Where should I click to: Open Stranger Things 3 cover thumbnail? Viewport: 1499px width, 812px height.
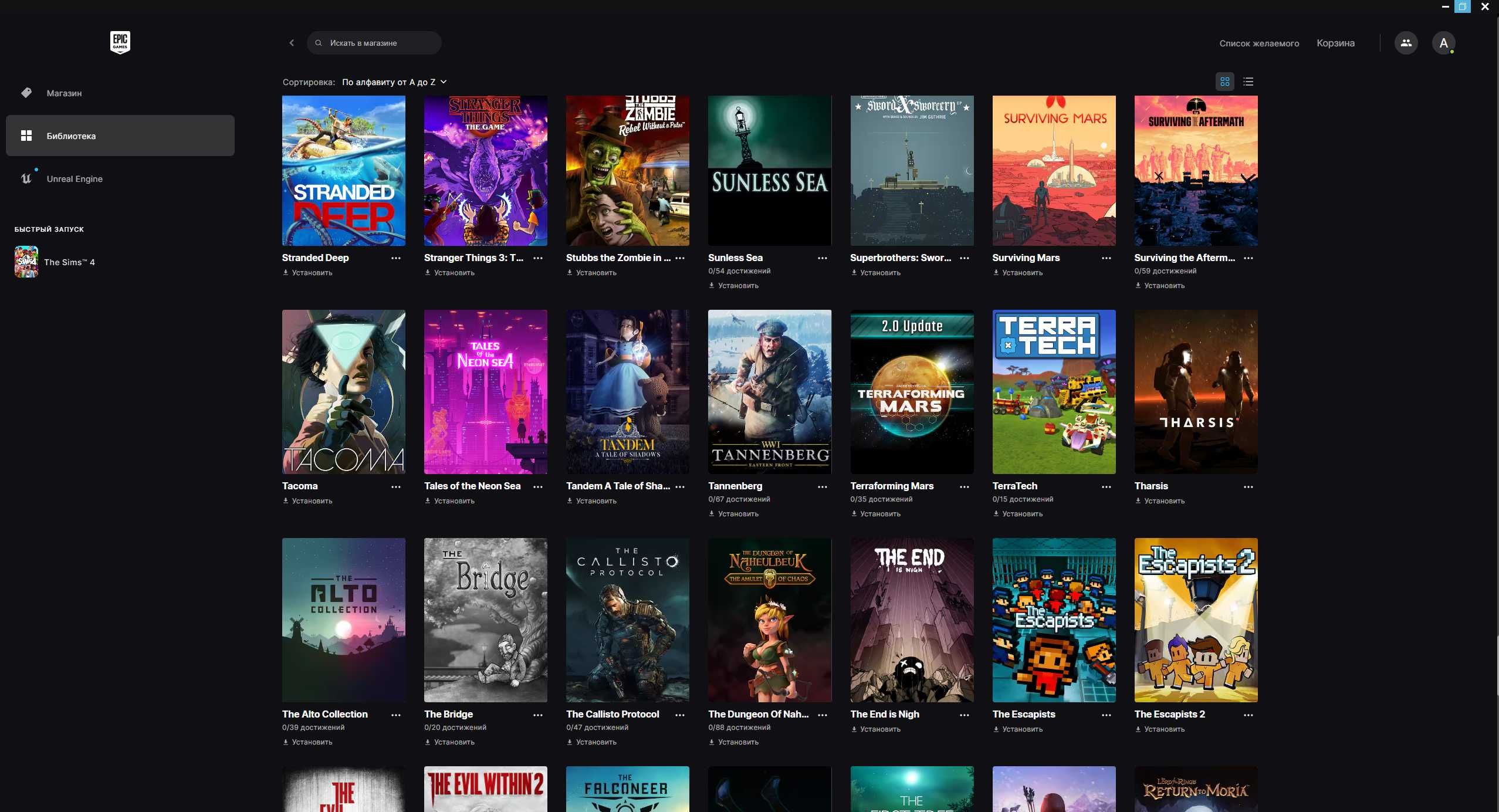486,171
